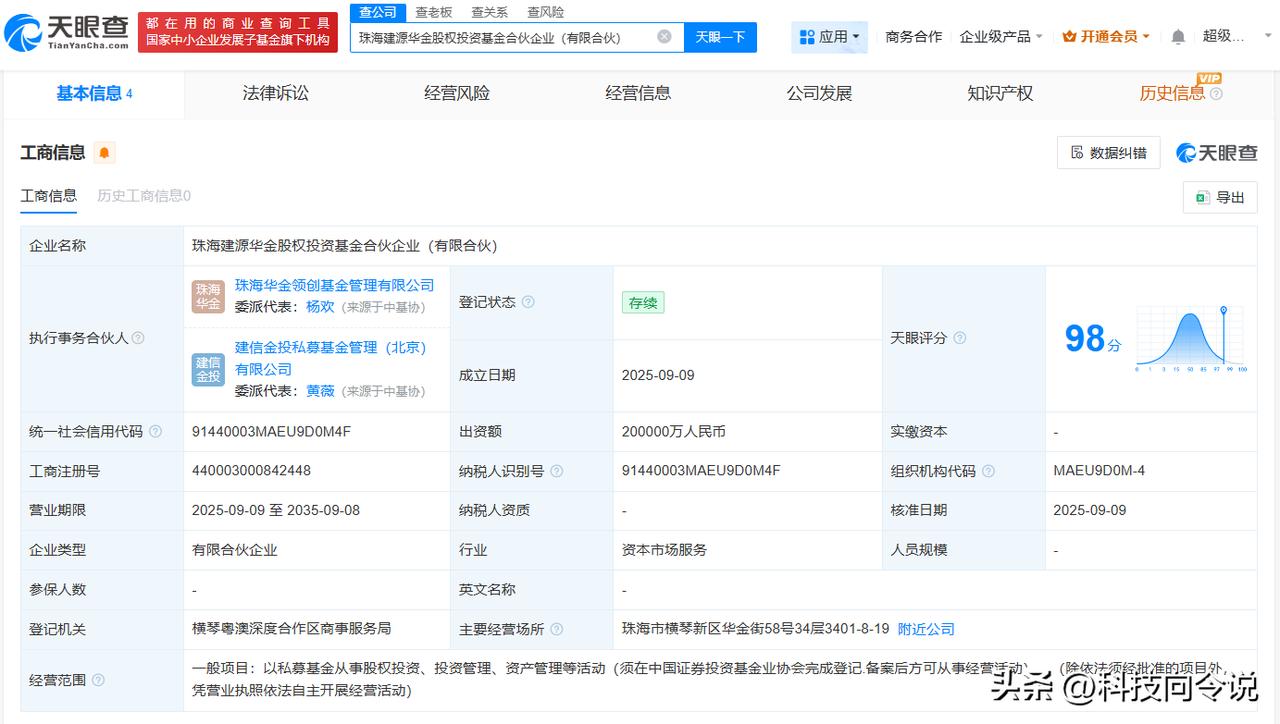Clear the search box with the X icon
Image resolution: width=1280 pixels, height=724 pixels.
[664, 37]
